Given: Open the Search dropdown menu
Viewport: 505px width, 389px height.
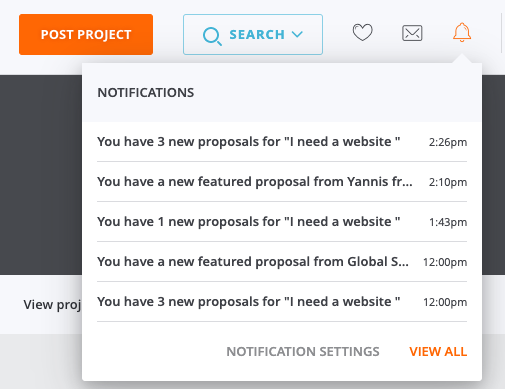Looking at the screenshot, I should coord(253,34).
